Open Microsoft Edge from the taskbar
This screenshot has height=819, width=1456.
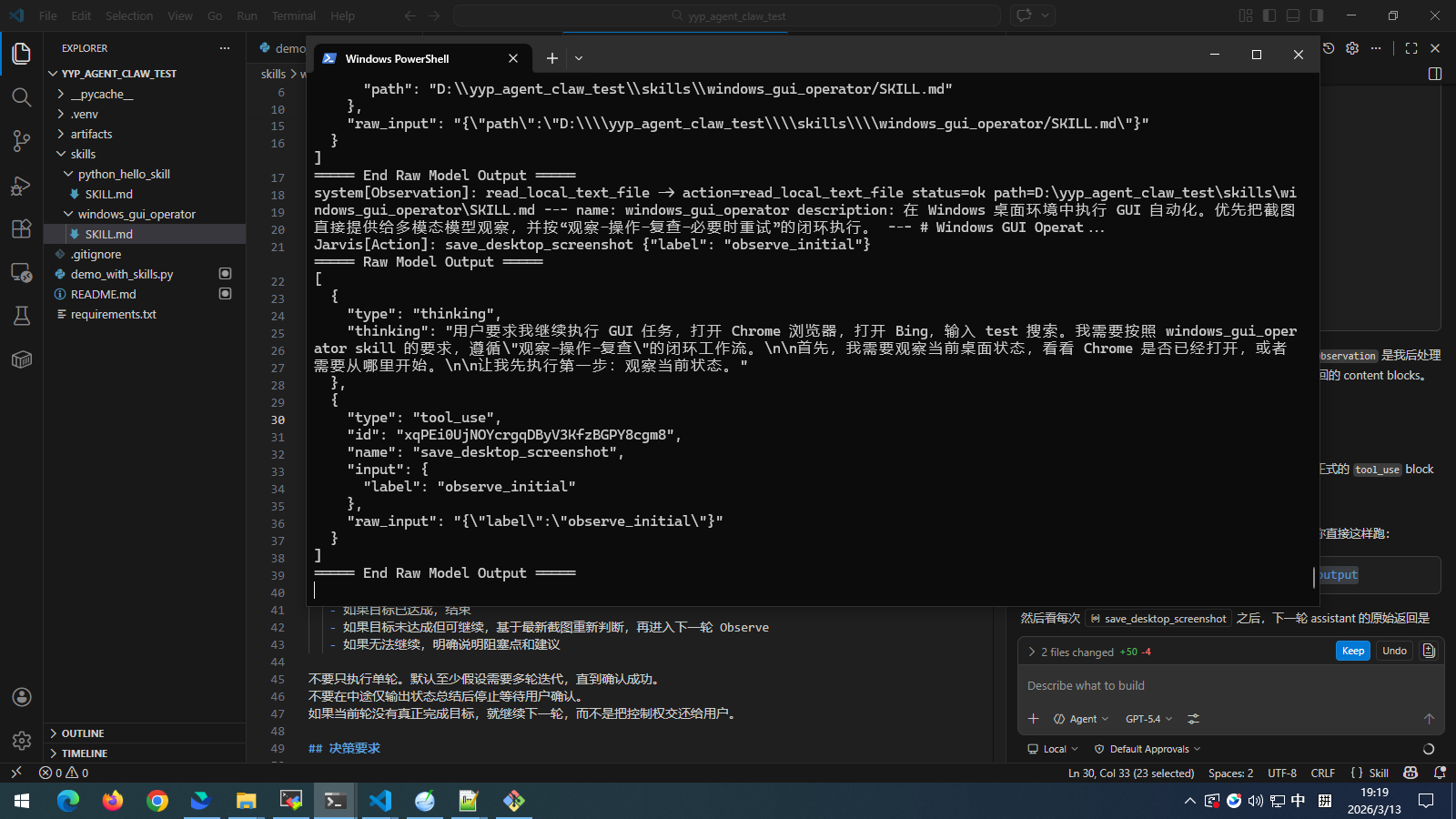68,801
